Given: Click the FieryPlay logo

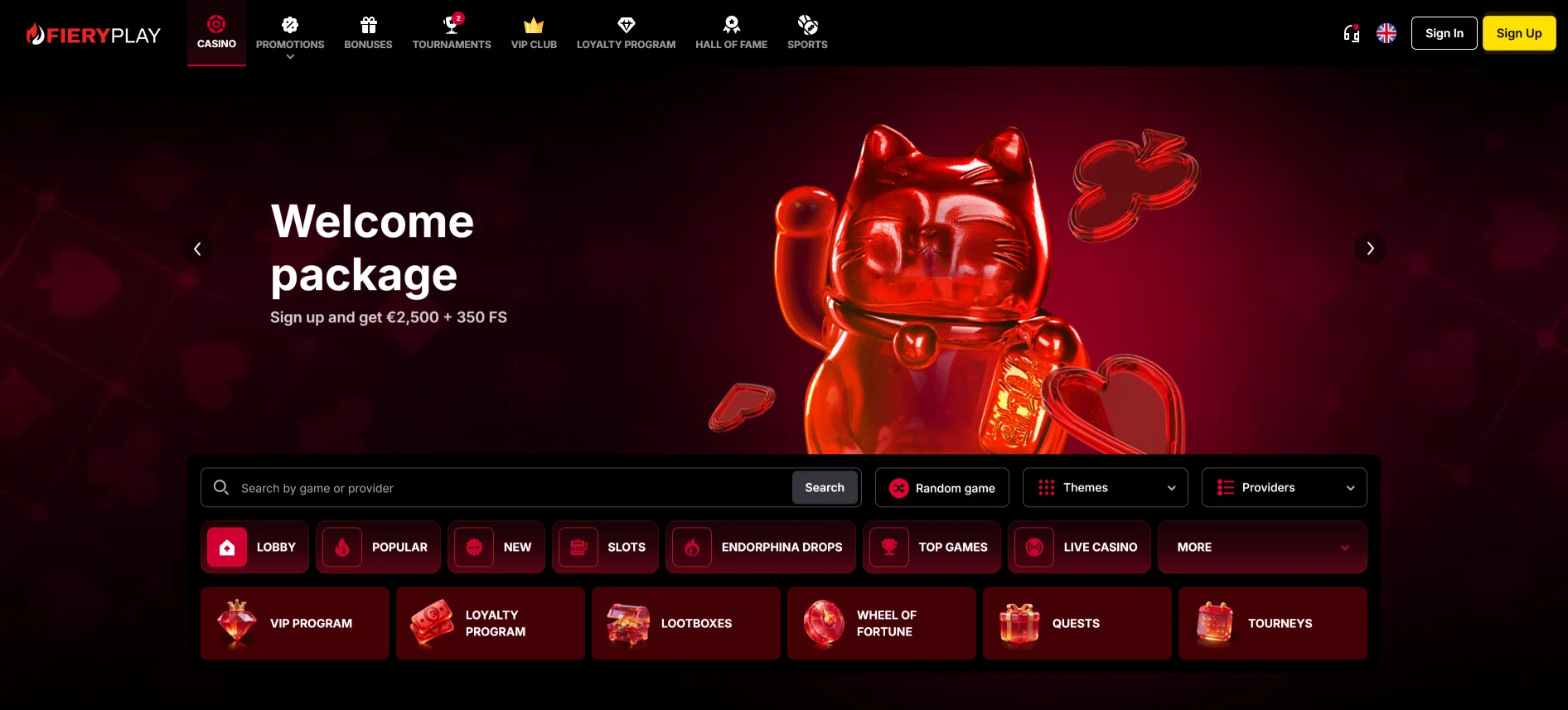Looking at the screenshot, I should [93, 34].
